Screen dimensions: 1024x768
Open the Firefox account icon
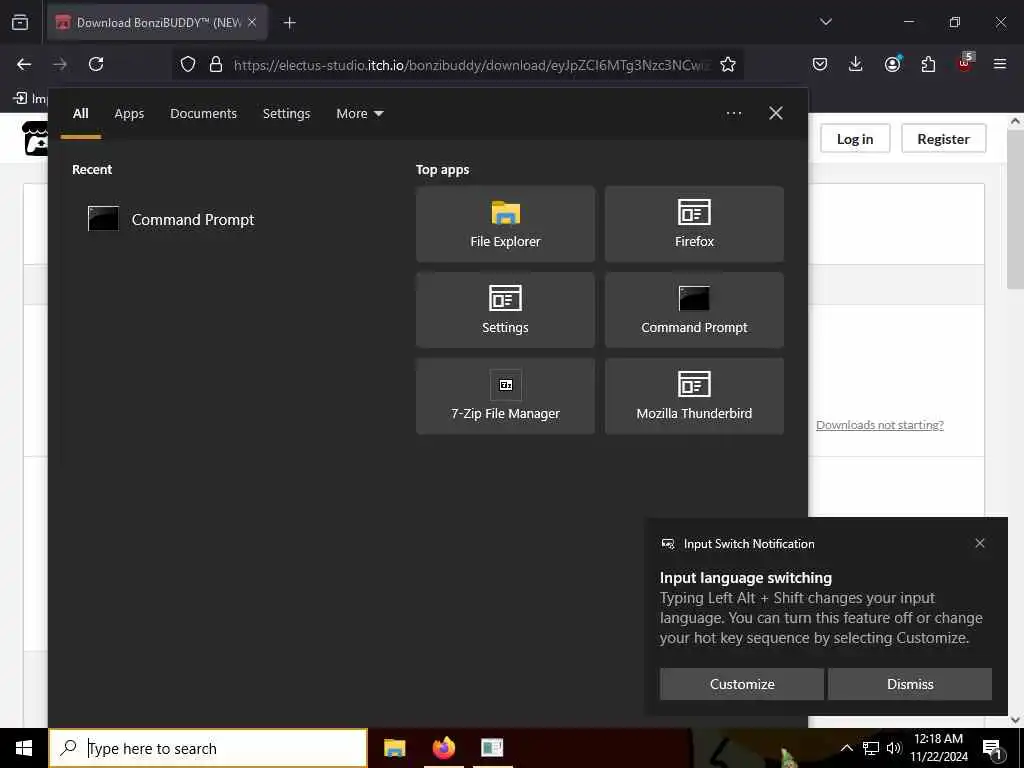tap(892, 64)
